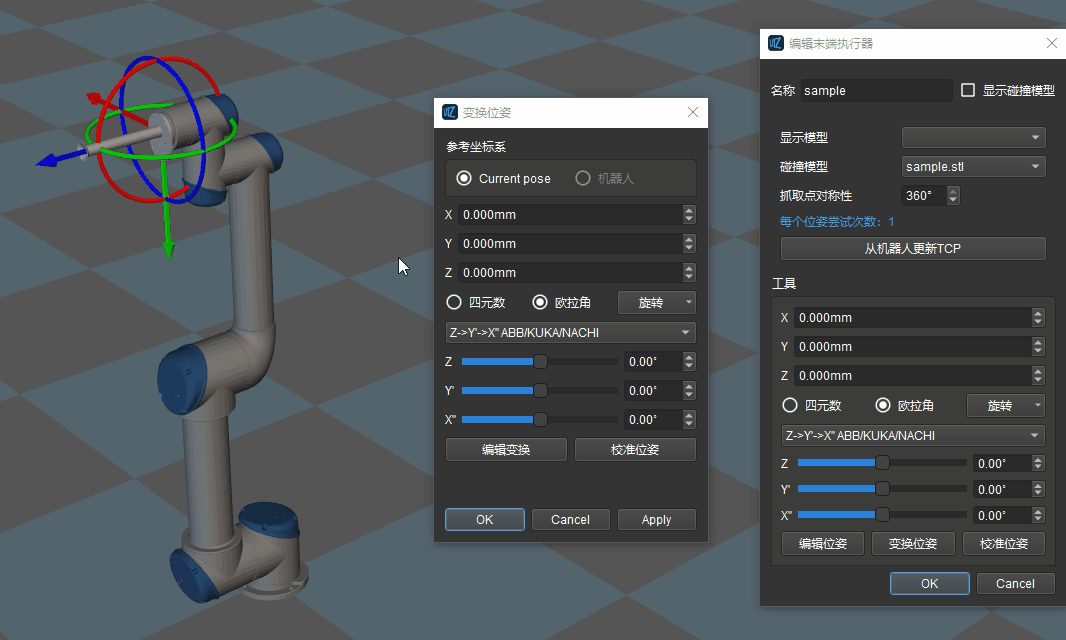This screenshot has height=640, width=1066.
Task: Click the 名称 field containing sample
Action: click(876, 90)
